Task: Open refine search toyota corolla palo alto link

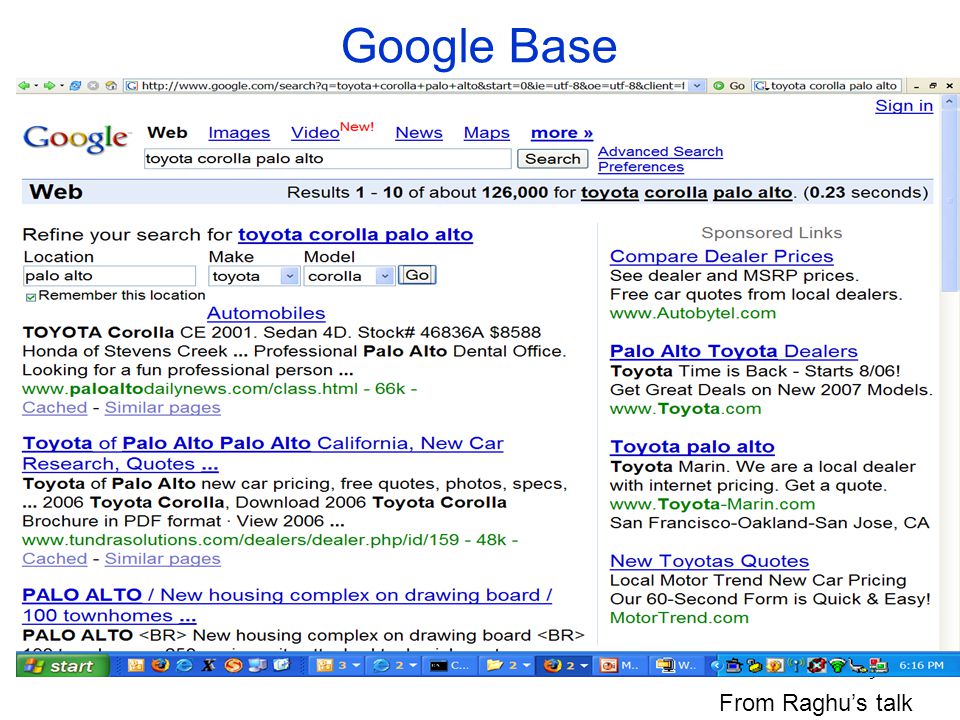Action: (x=355, y=235)
